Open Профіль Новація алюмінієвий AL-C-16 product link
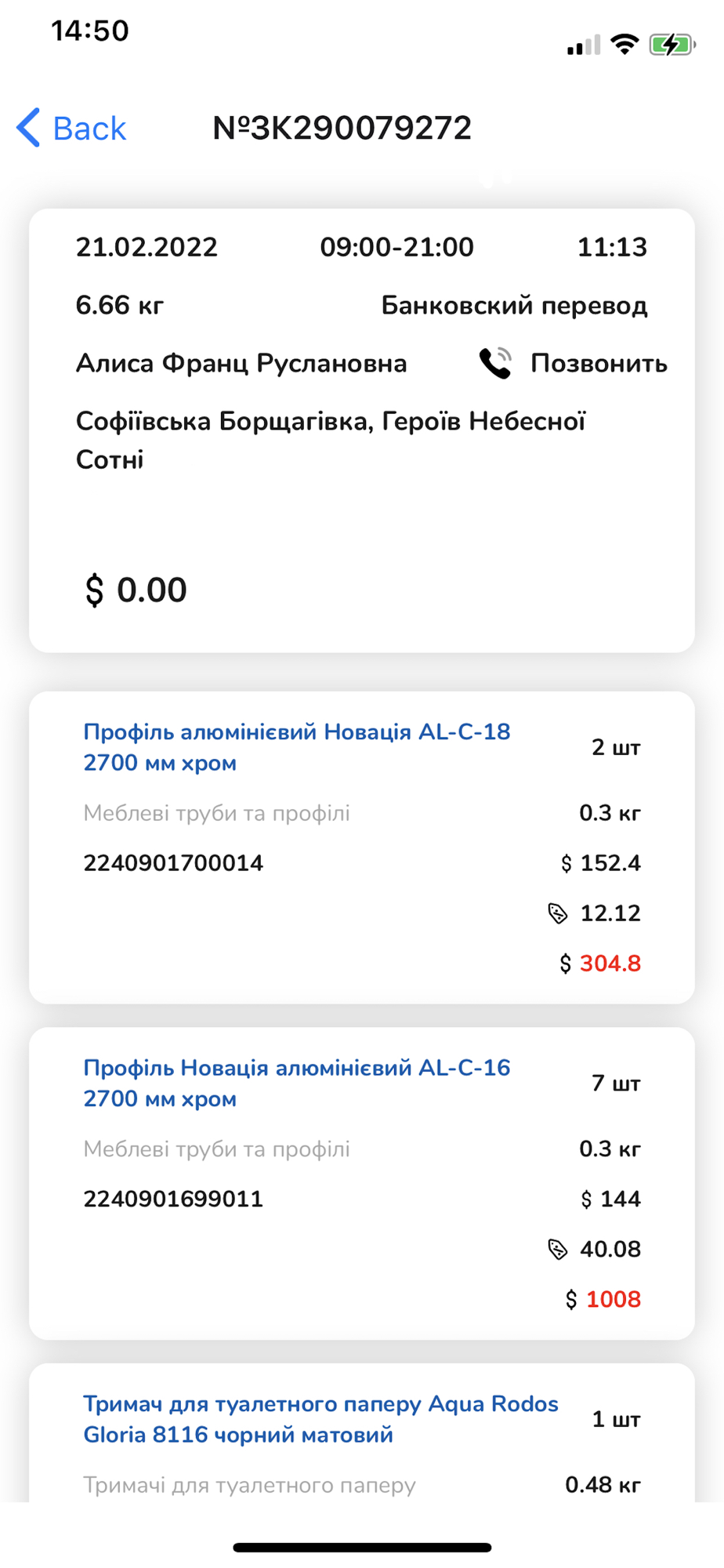724x1568 pixels. click(x=297, y=1083)
